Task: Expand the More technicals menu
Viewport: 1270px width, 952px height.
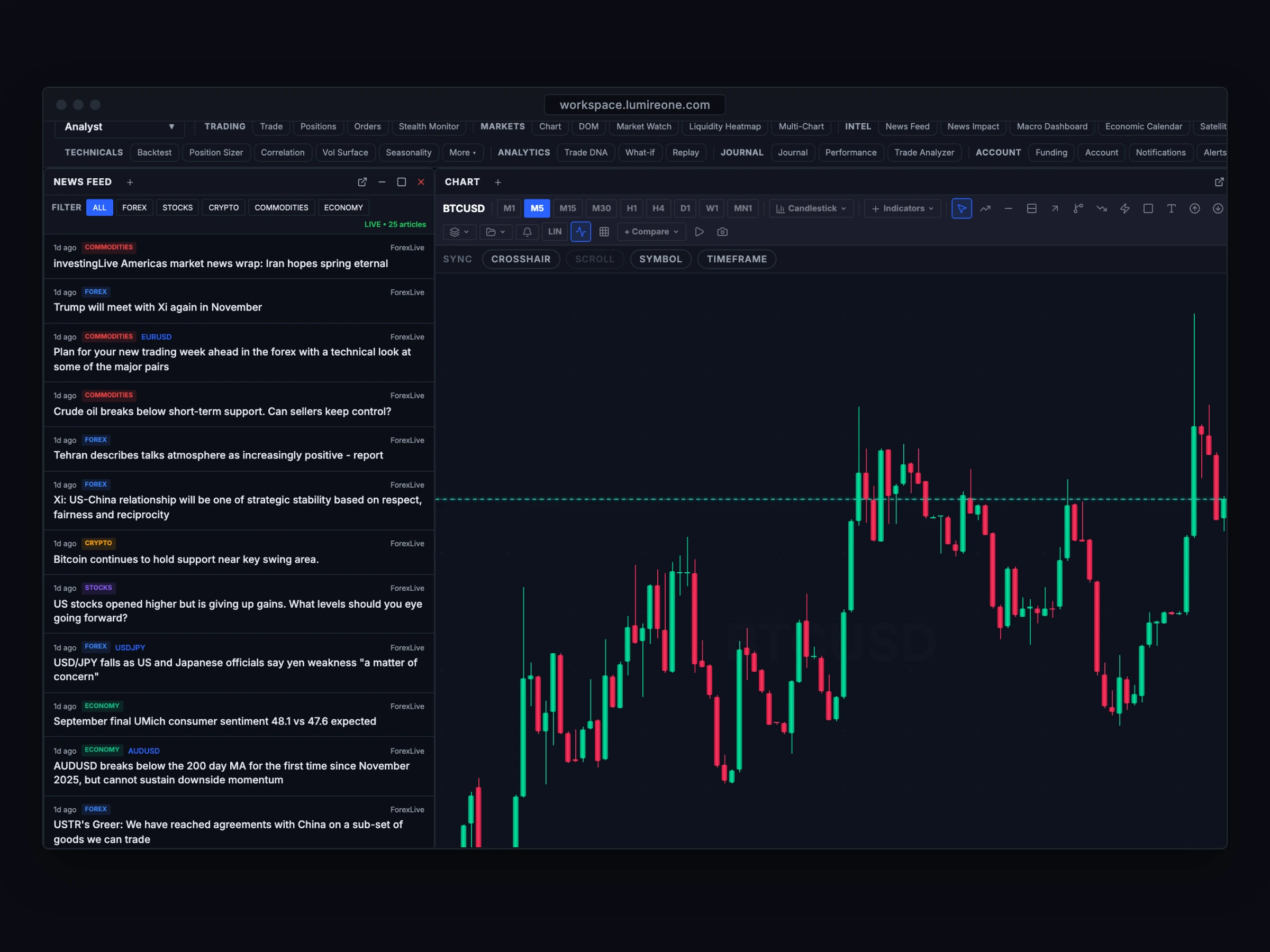Action: (463, 153)
